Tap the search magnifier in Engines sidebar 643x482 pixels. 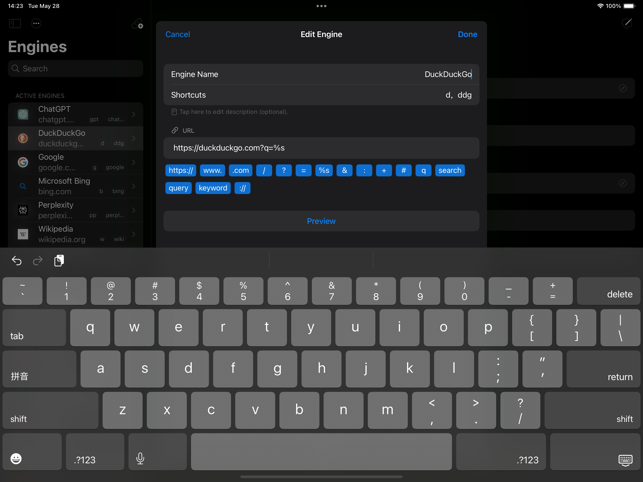coord(16,69)
